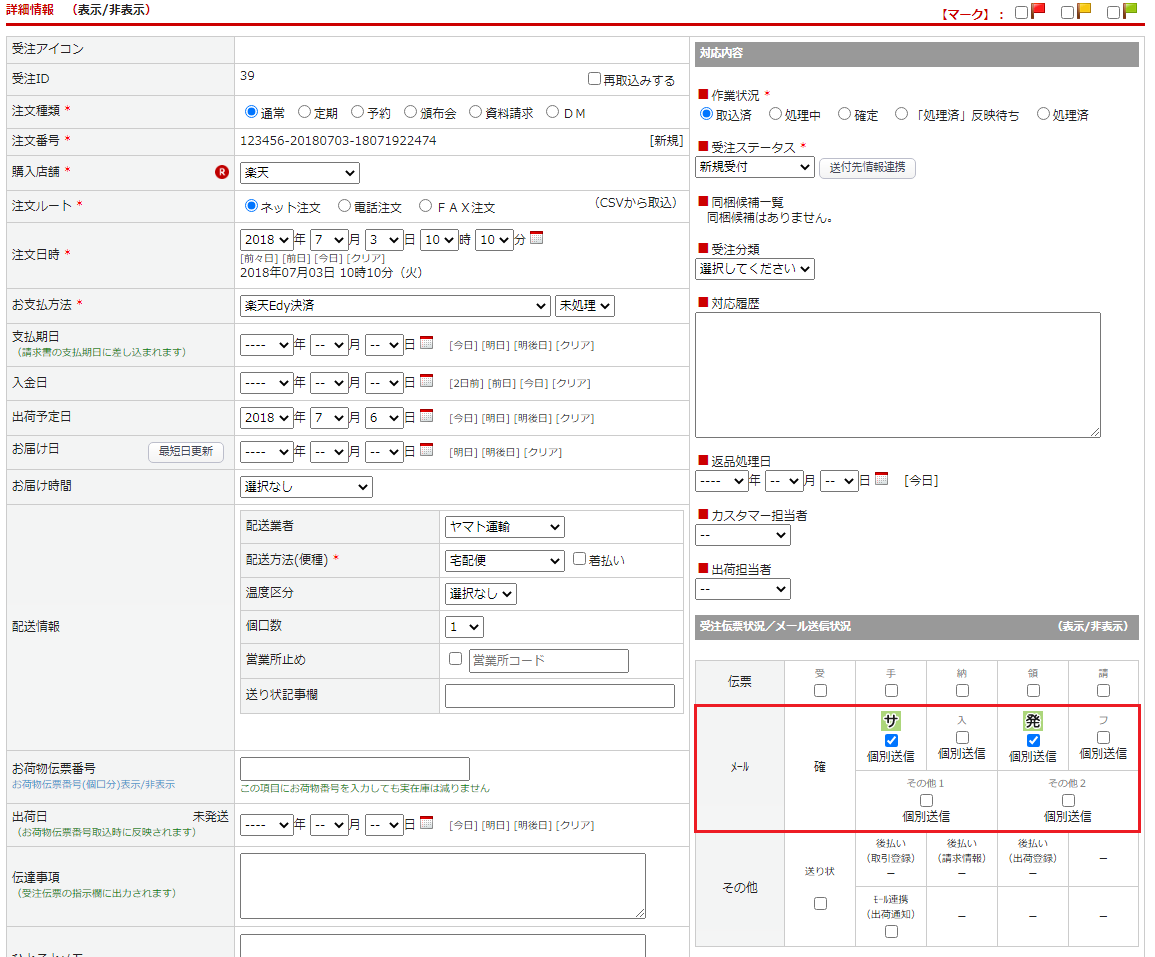
Task: Click calendar icon beside 入金日
Action: pyautogui.click(x=426, y=381)
